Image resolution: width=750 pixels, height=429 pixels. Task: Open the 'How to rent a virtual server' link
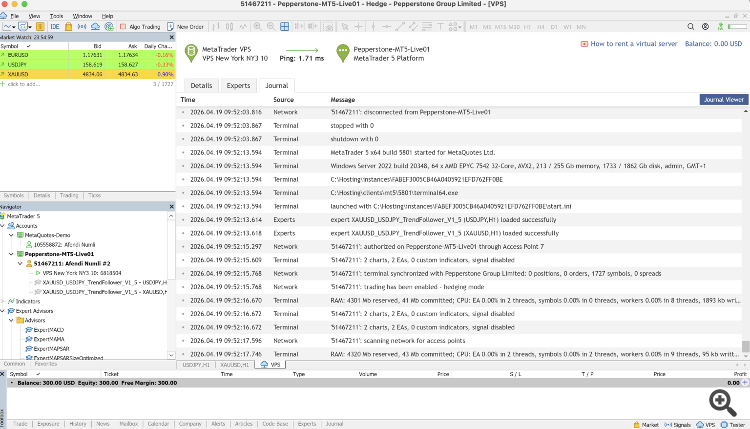tap(634, 44)
